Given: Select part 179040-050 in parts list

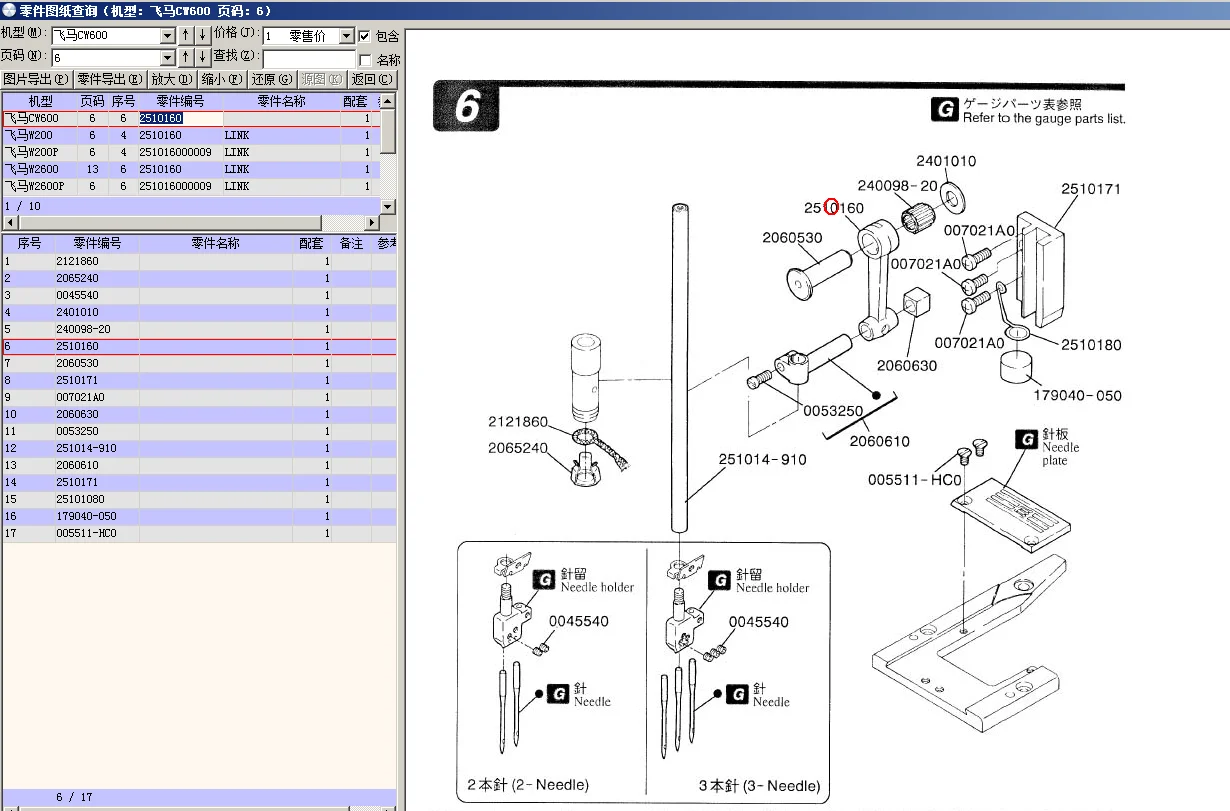Looking at the screenshot, I should [x=199, y=516].
